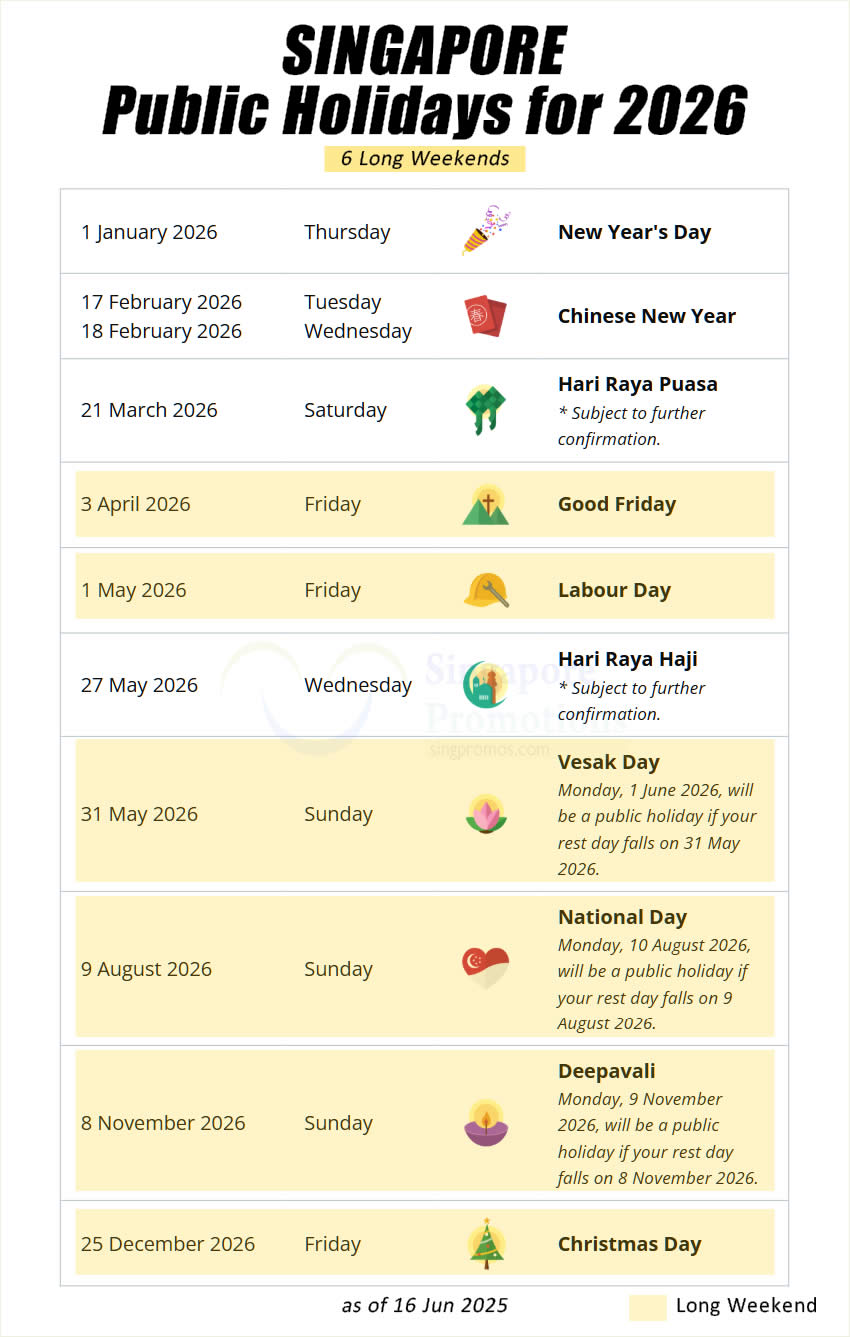Click the '17 February 2026' date entry

161,302
